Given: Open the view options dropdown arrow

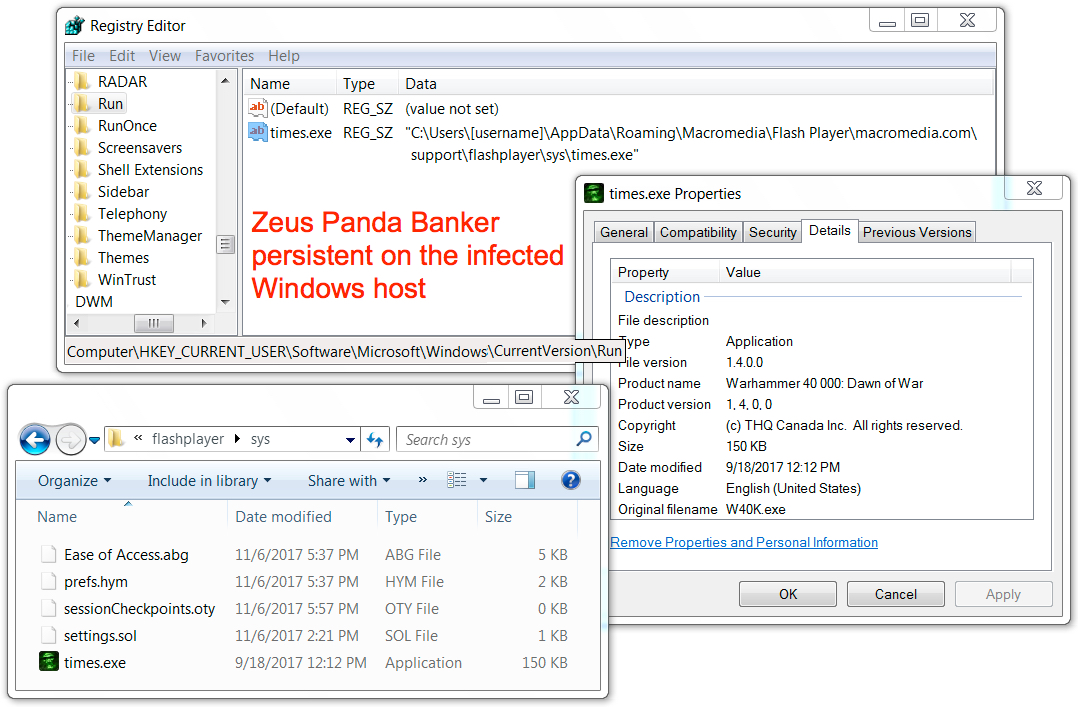Looking at the screenshot, I should (483, 480).
